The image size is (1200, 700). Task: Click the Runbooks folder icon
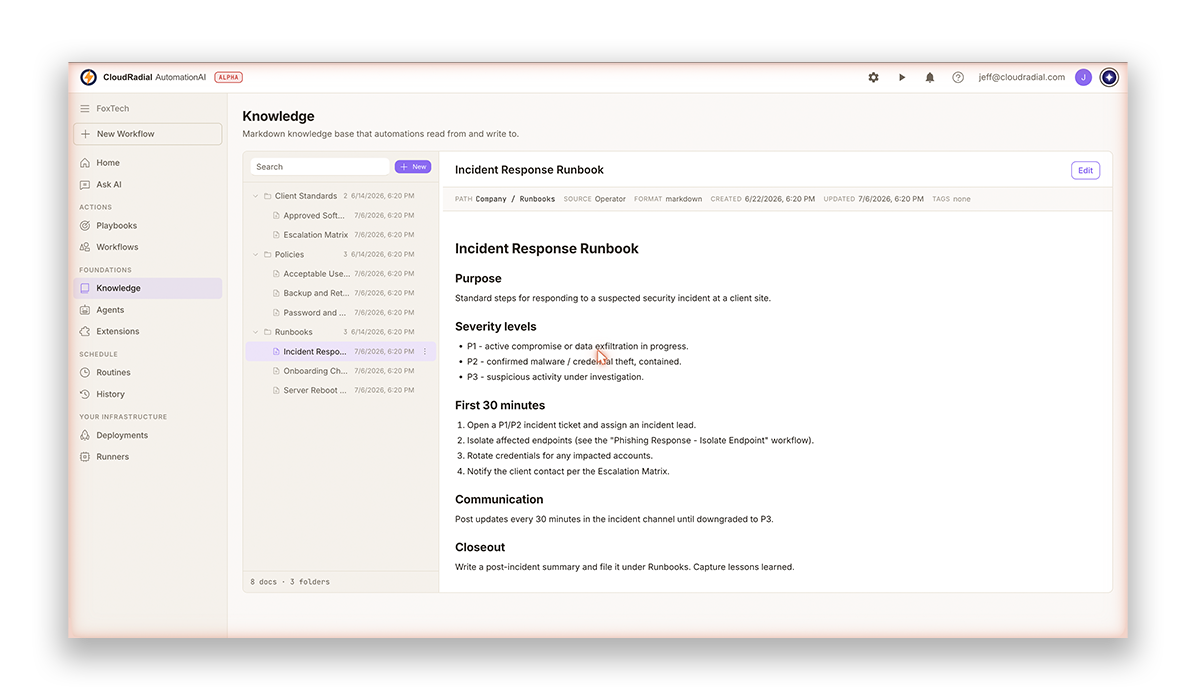coord(267,332)
